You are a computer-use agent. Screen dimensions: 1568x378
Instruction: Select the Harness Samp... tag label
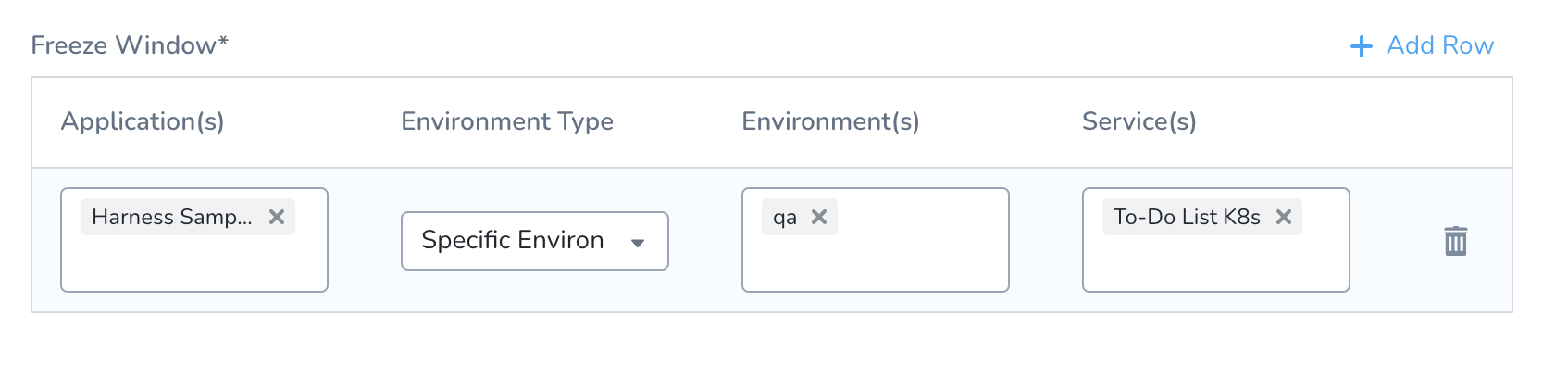pyautogui.click(x=172, y=217)
